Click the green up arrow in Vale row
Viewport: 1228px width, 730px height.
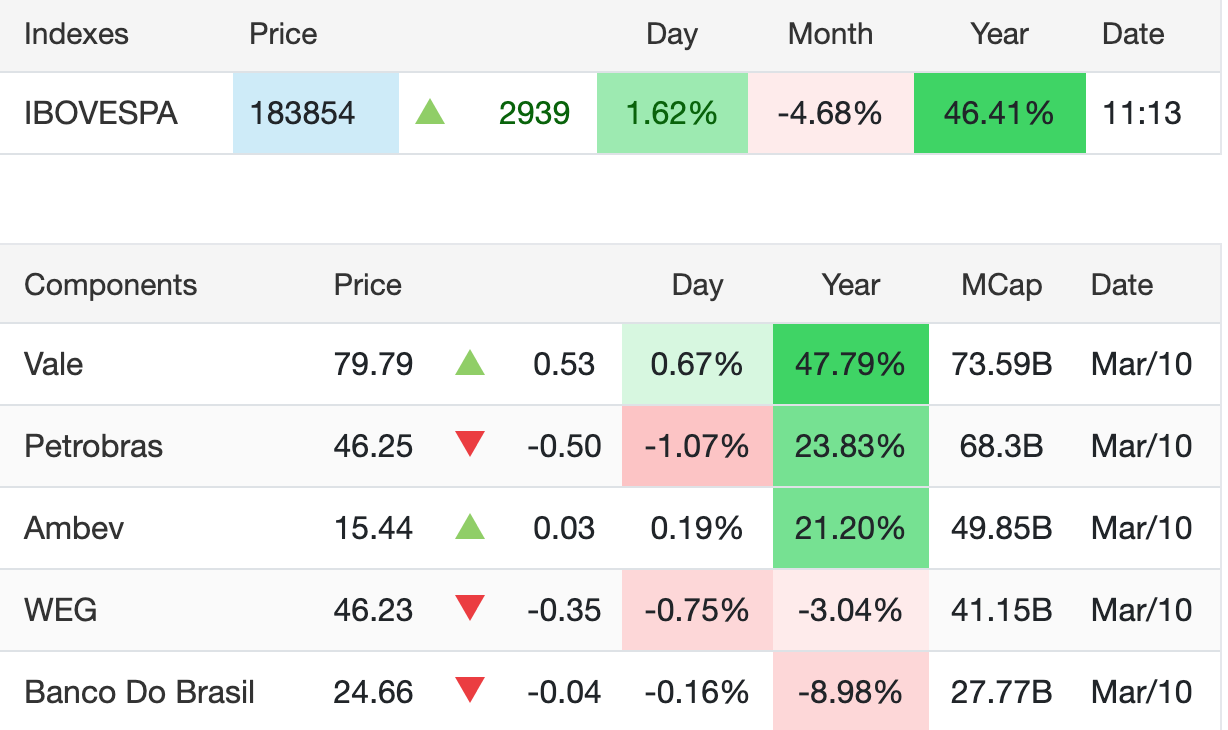[469, 364]
